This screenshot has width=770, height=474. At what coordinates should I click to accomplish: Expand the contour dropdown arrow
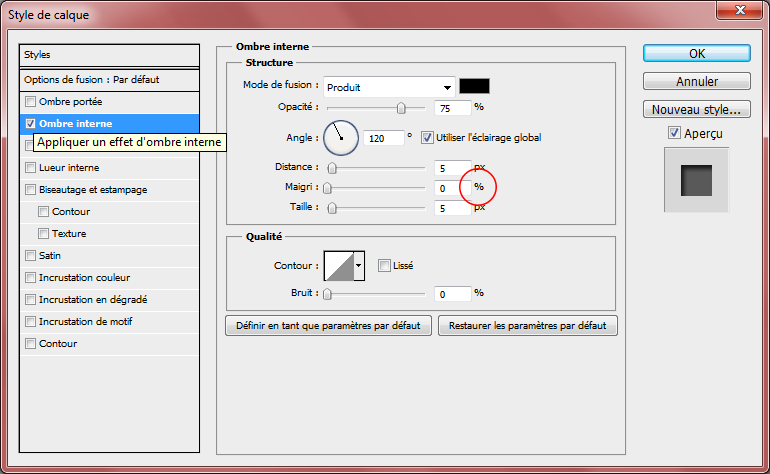tap(359, 265)
